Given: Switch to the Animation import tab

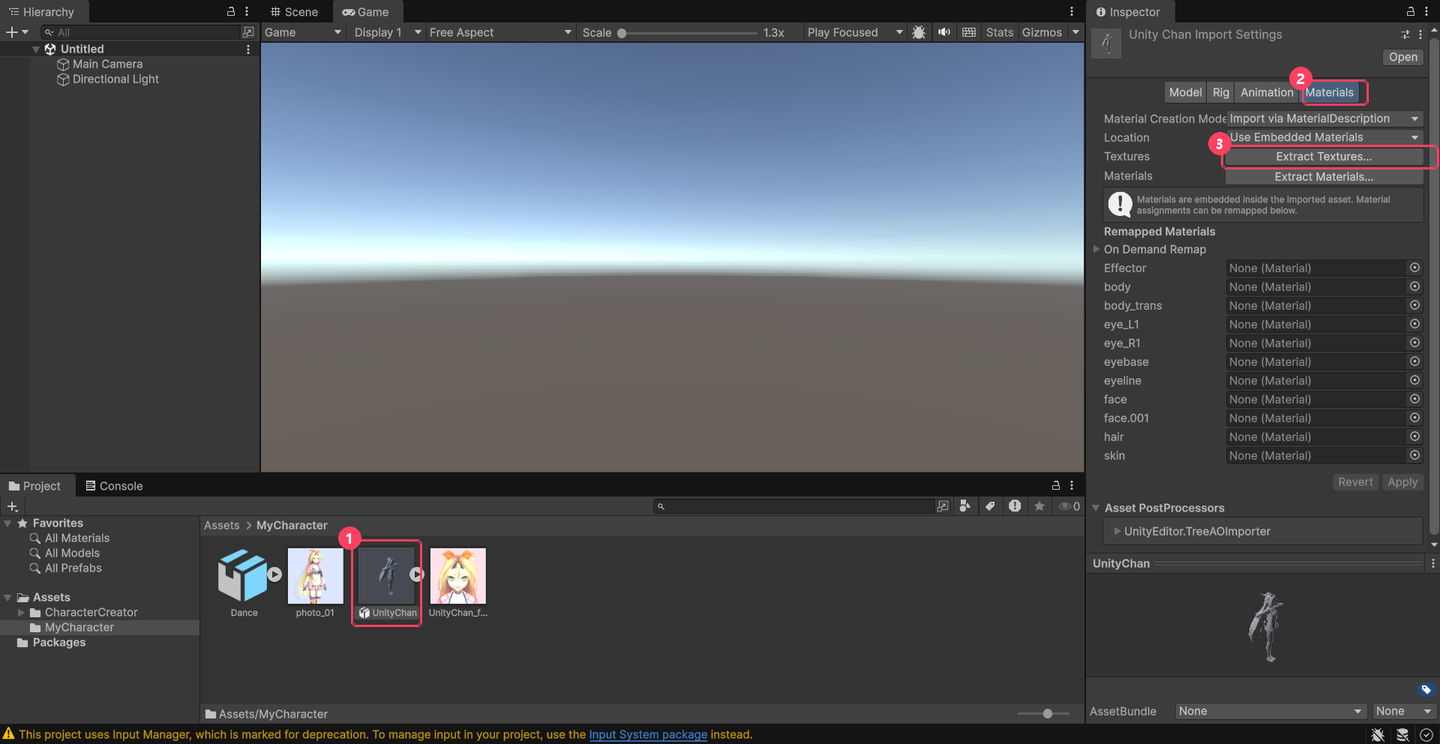Looking at the screenshot, I should pyautogui.click(x=1267, y=92).
